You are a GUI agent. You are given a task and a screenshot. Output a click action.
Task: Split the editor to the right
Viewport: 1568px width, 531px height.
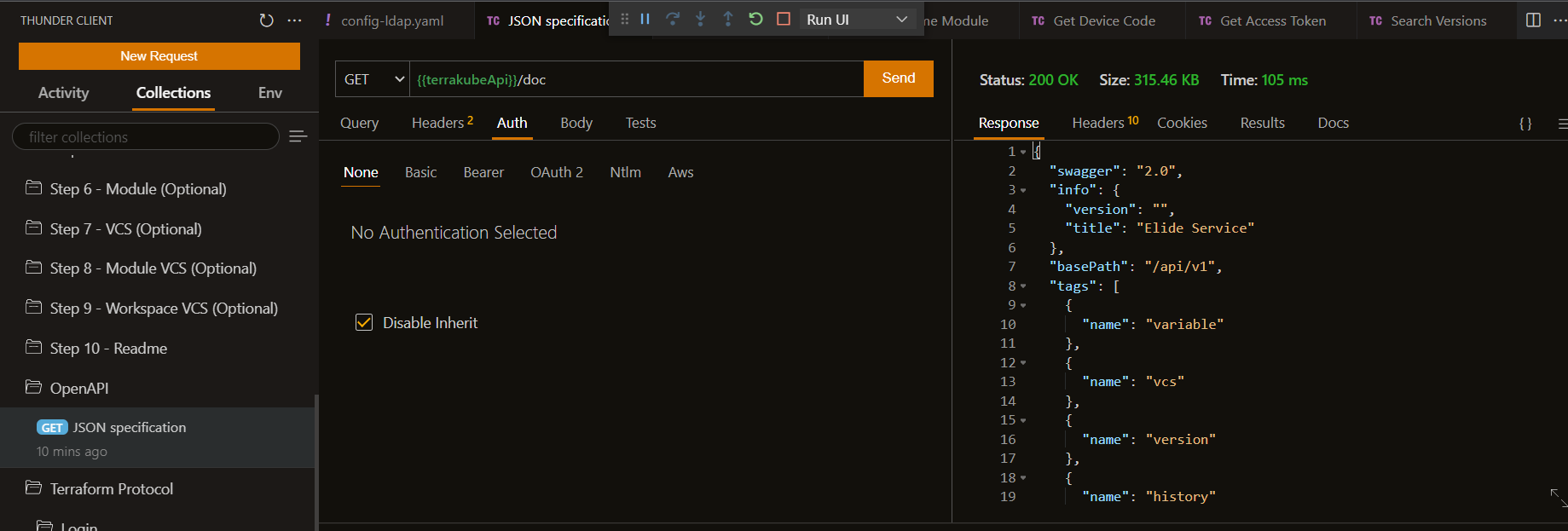(x=1532, y=20)
